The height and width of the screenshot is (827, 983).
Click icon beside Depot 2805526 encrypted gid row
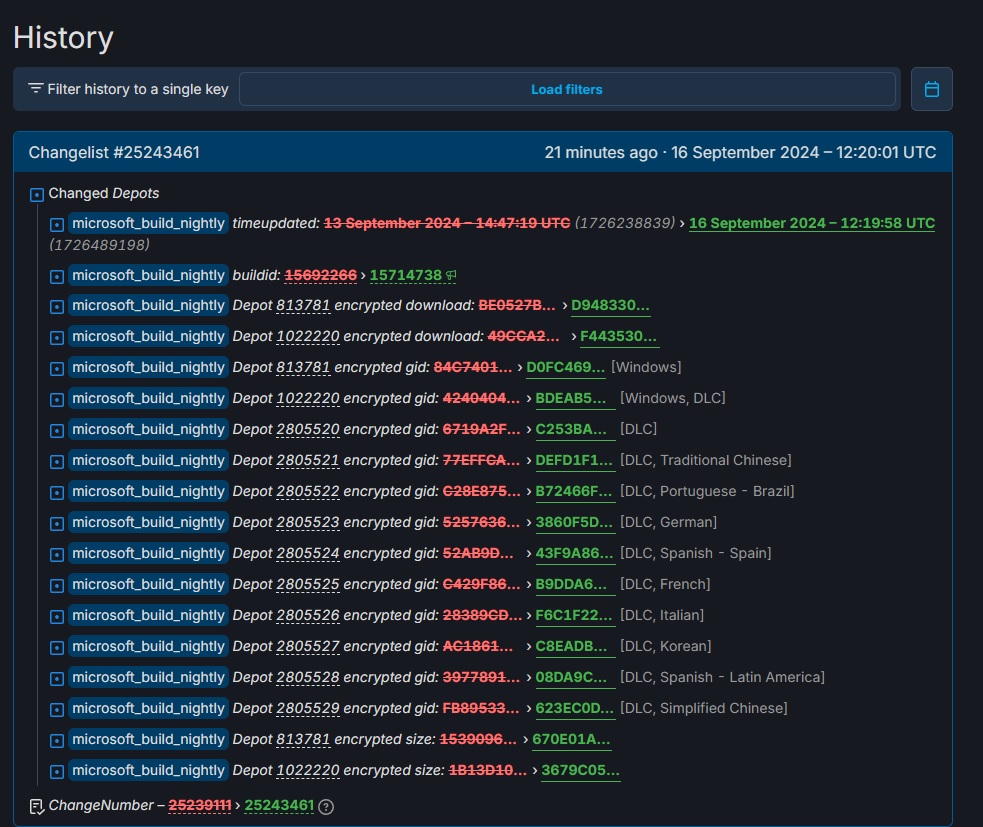tap(57, 617)
